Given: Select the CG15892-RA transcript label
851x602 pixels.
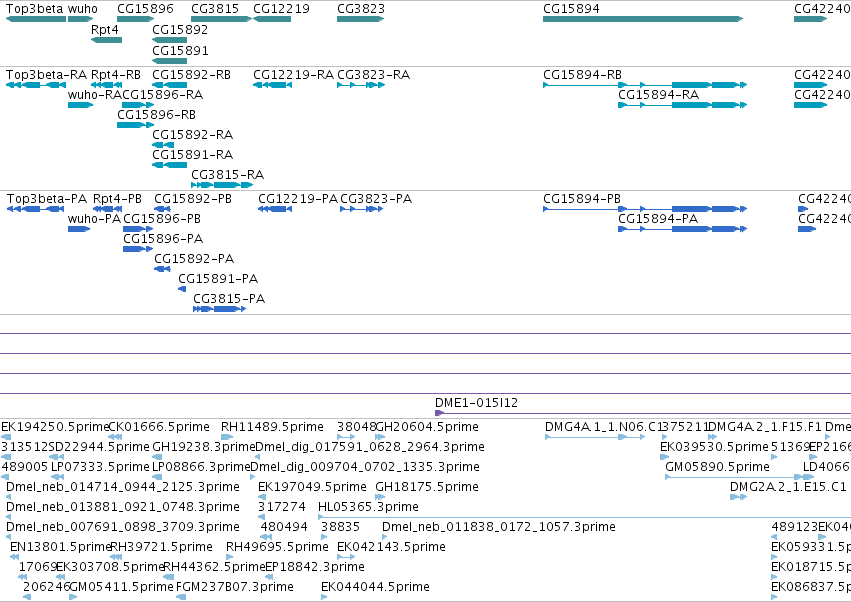Looking at the screenshot, I should click(x=193, y=135).
